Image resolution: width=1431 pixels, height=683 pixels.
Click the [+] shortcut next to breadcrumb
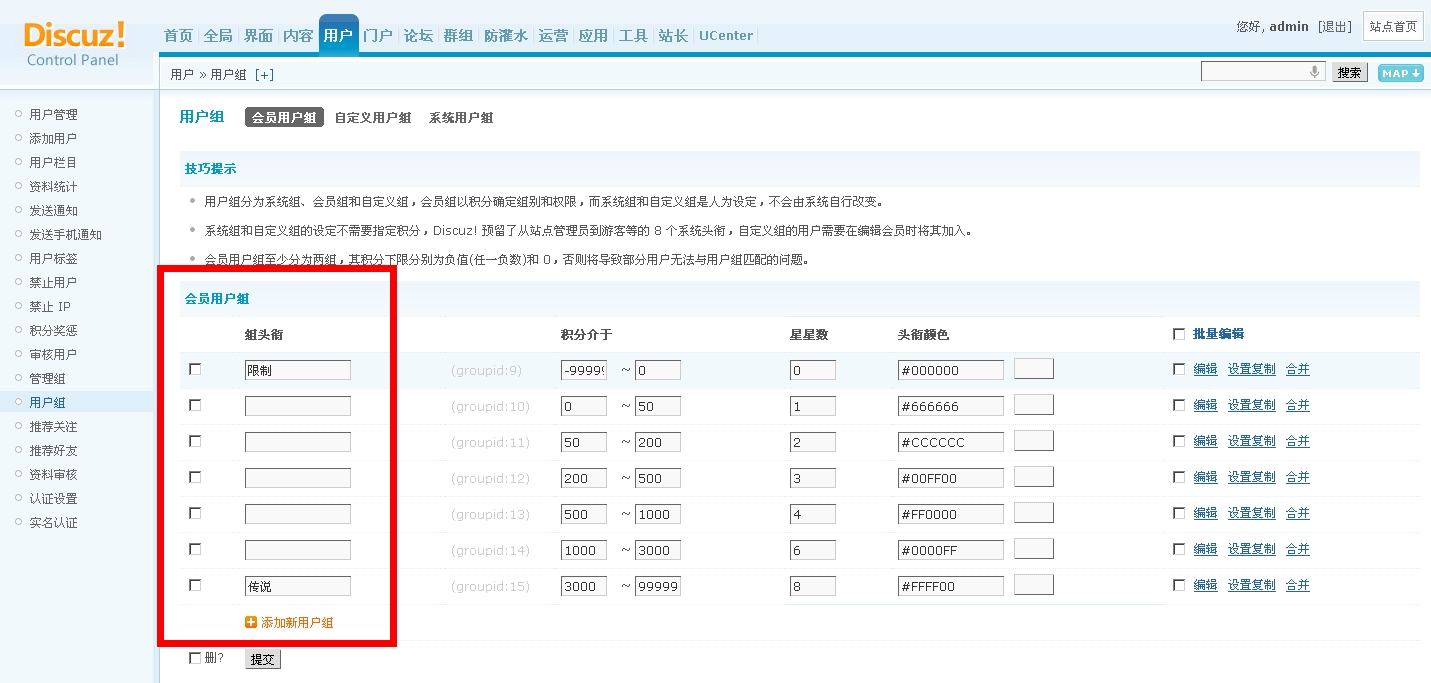click(x=264, y=74)
